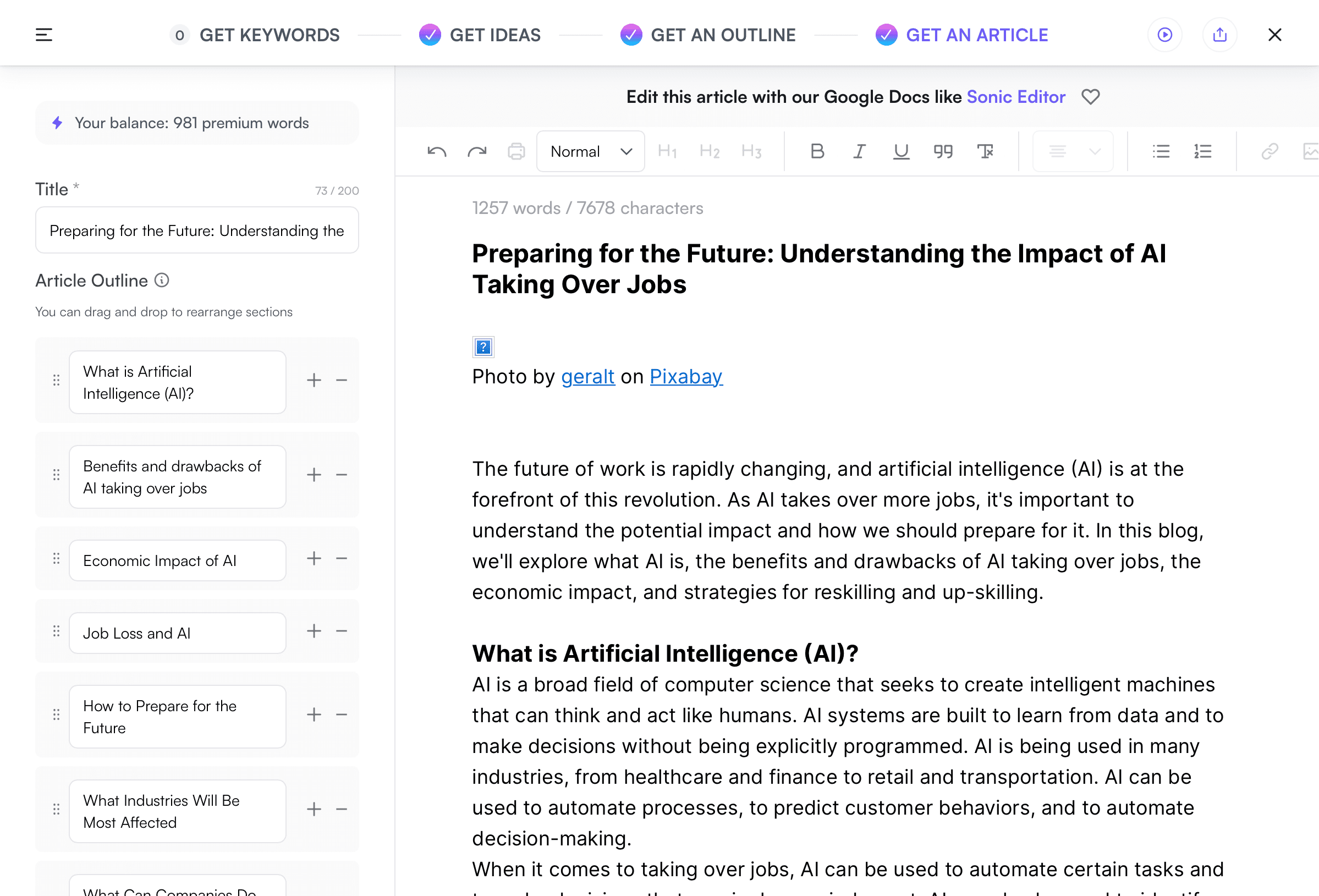The height and width of the screenshot is (896, 1319).
Task: Remove the Job Loss and AI section
Action: pyautogui.click(x=341, y=631)
